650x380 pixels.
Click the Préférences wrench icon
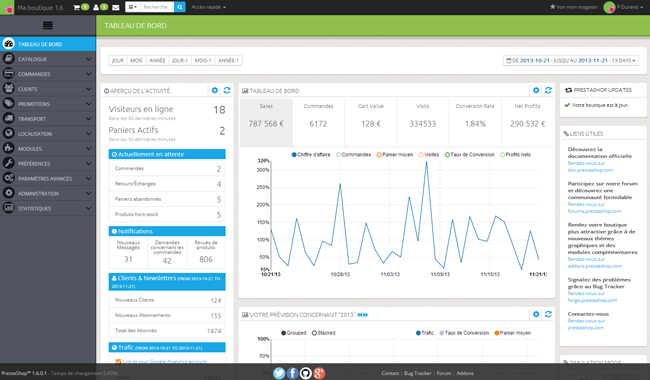click(8, 163)
